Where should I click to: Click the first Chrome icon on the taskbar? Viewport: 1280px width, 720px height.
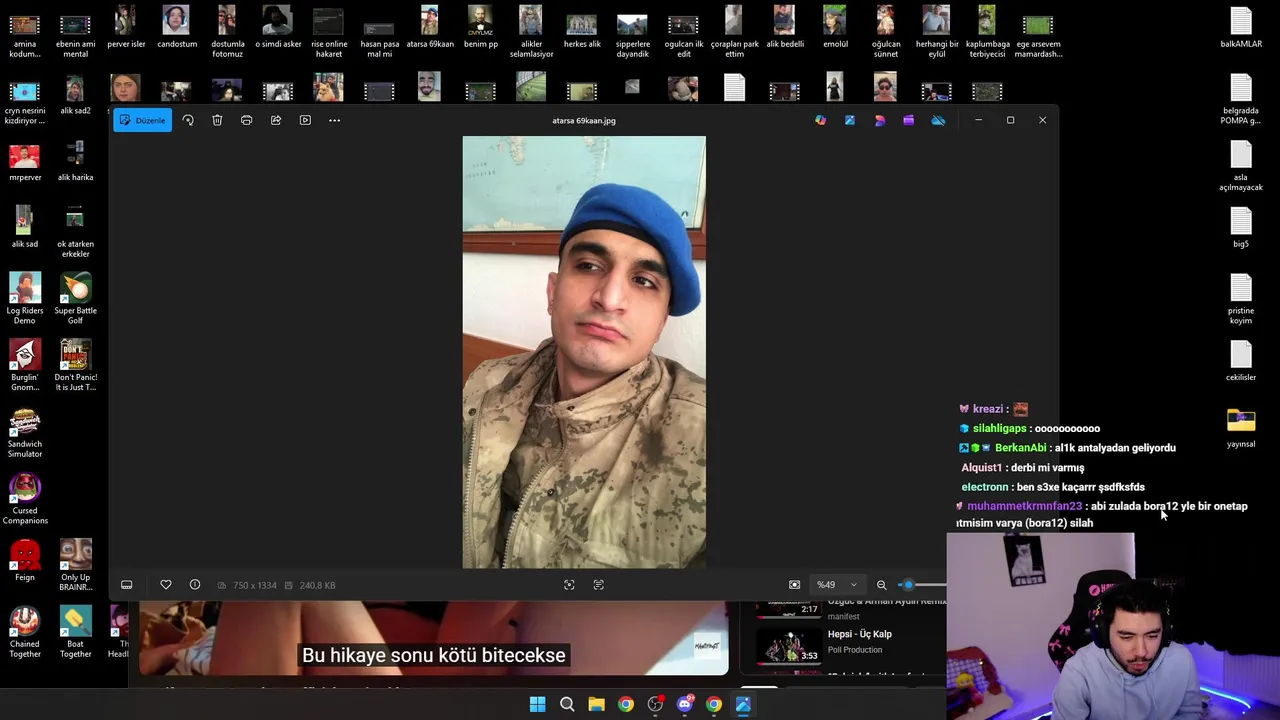625,704
